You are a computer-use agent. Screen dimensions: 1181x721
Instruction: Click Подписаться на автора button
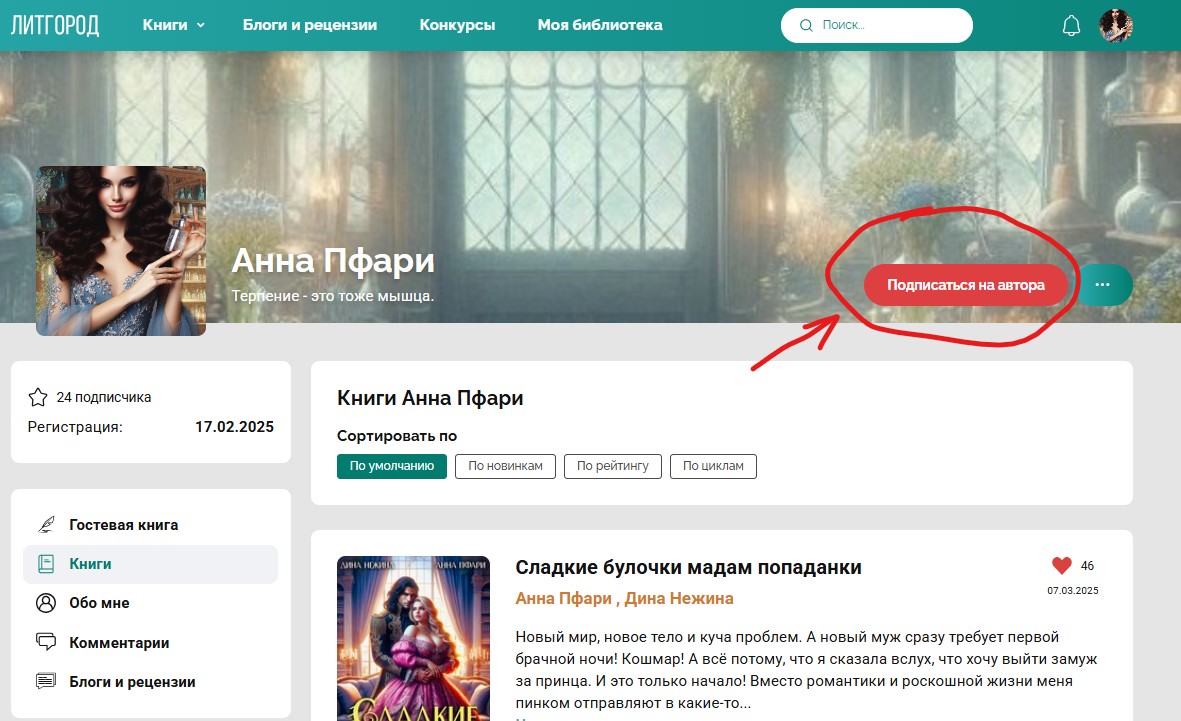(x=966, y=285)
